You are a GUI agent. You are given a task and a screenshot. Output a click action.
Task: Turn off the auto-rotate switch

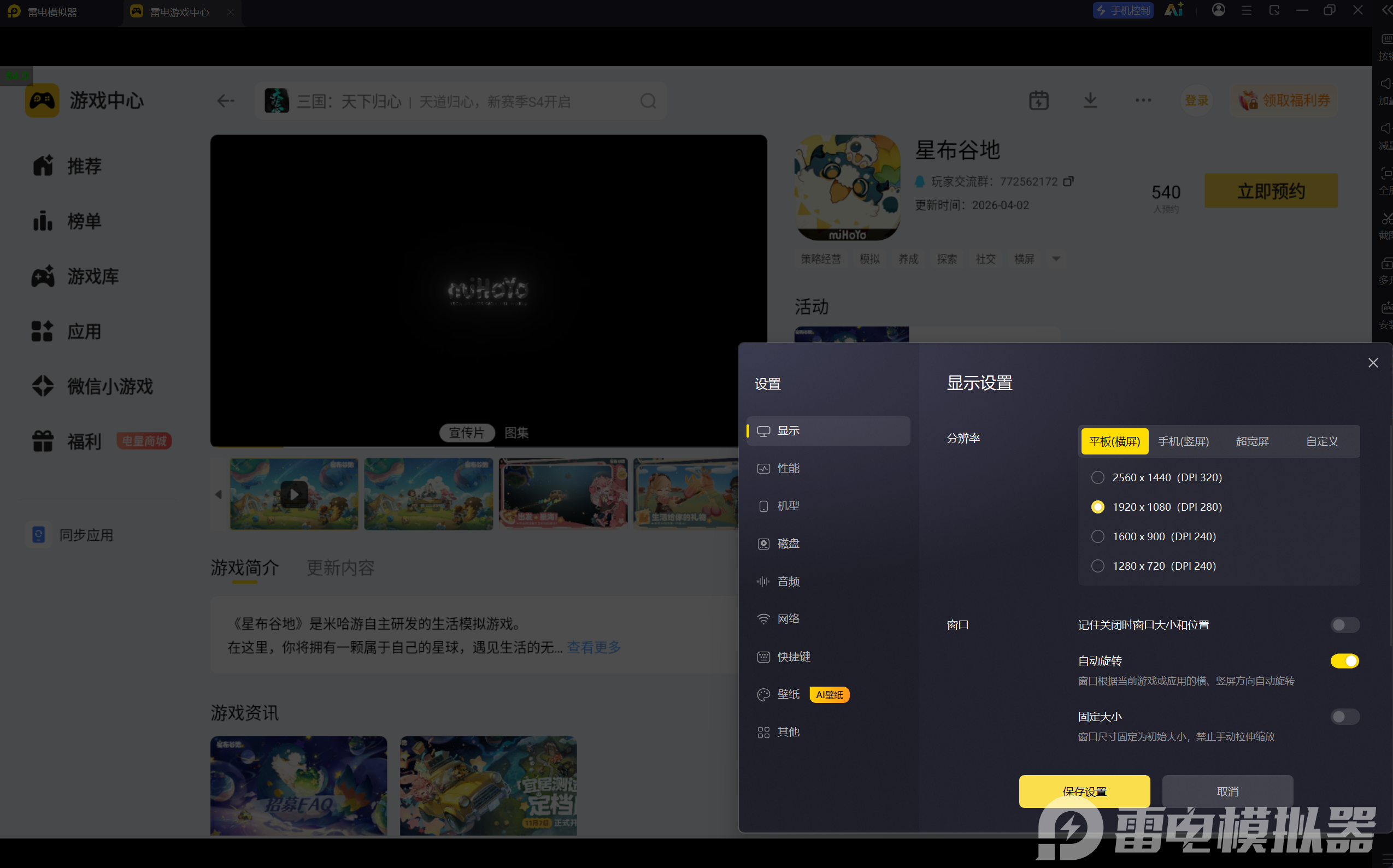click(x=1344, y=661)
